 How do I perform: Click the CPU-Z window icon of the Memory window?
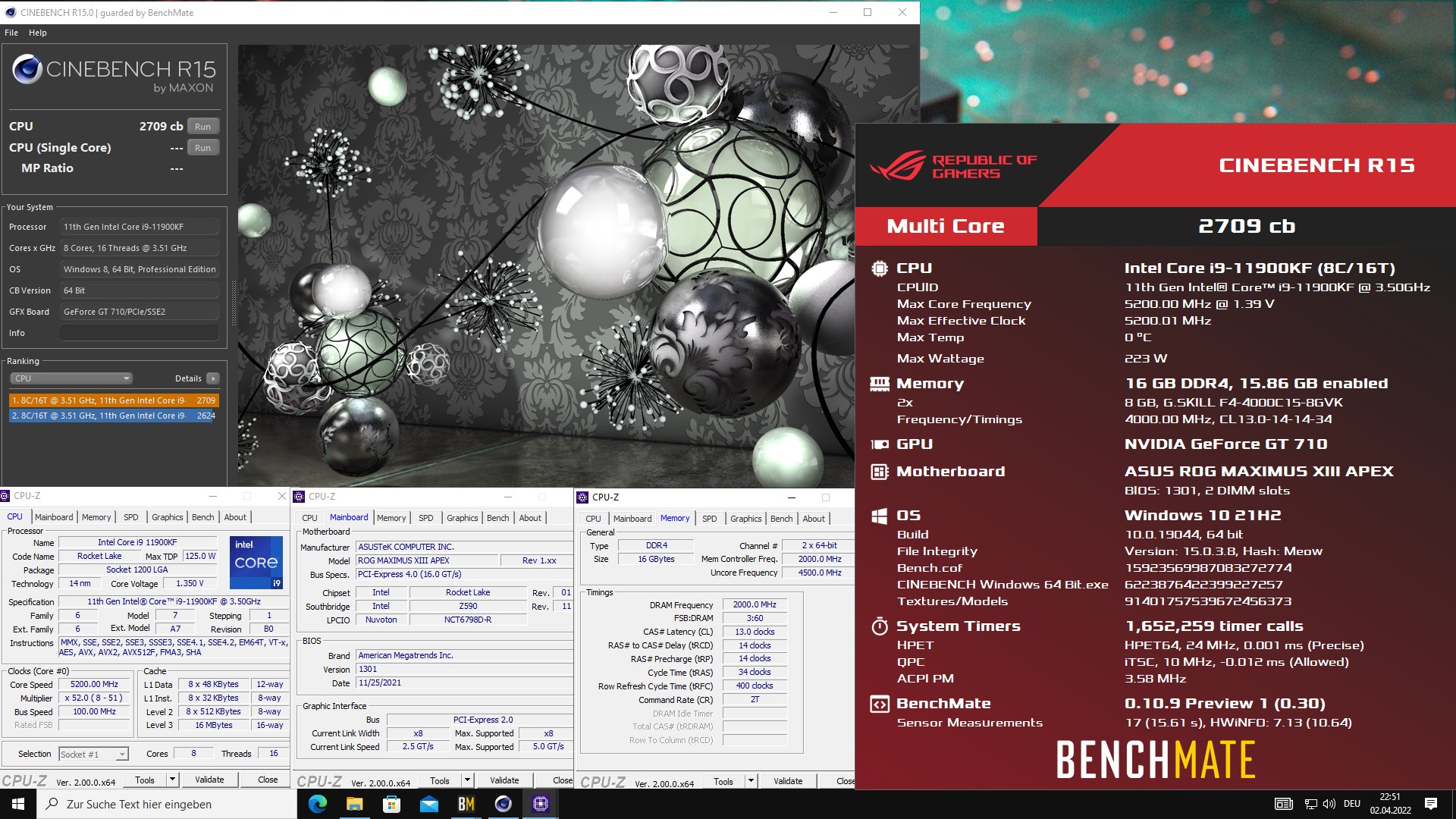click(x=582, y=497)
